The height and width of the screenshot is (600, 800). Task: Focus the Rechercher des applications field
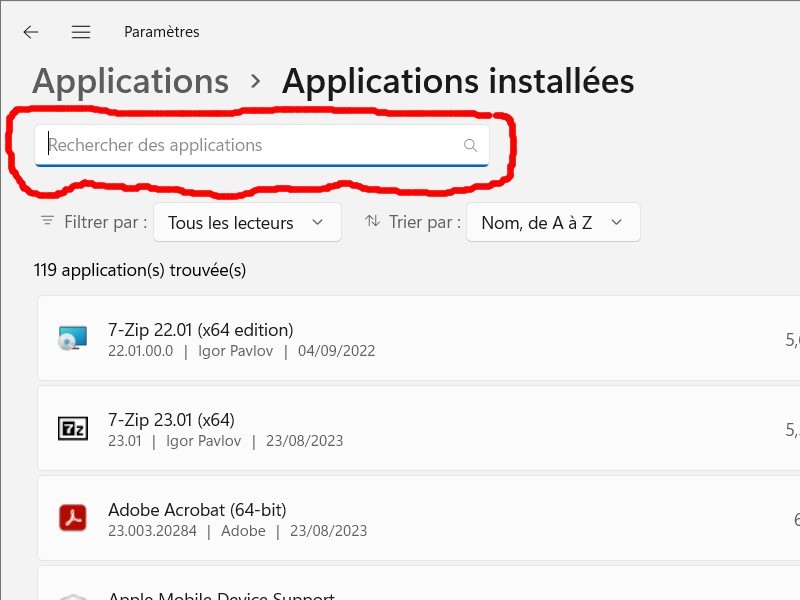point(250,145)
